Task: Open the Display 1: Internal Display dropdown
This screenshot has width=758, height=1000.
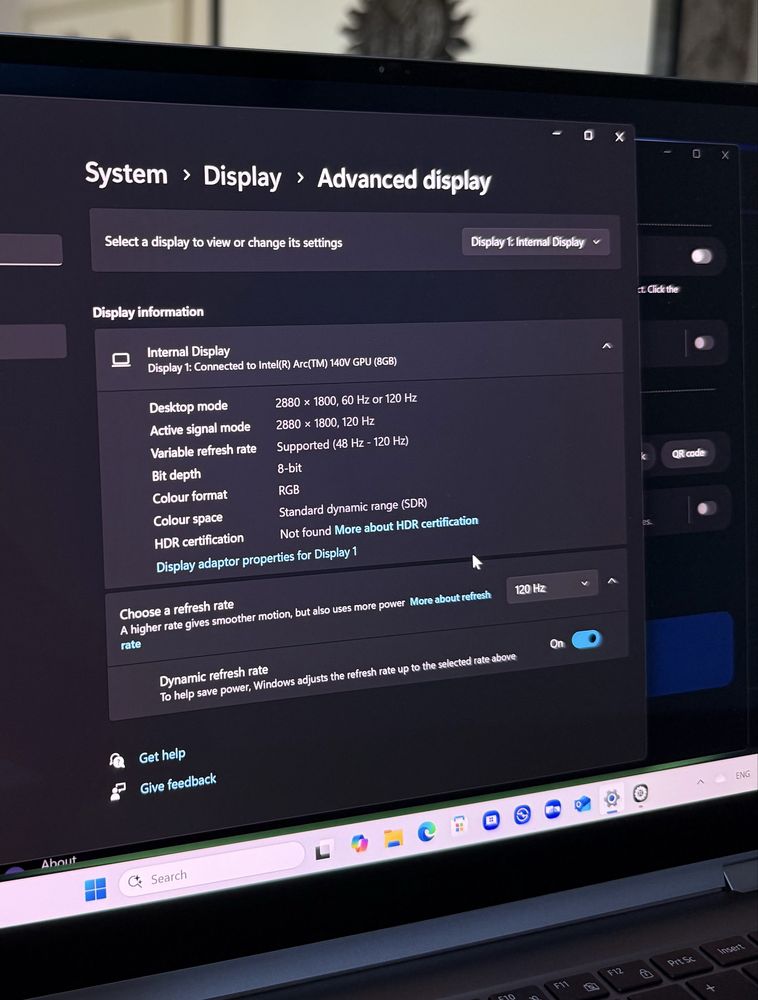Action: click(x=535, y=242)
